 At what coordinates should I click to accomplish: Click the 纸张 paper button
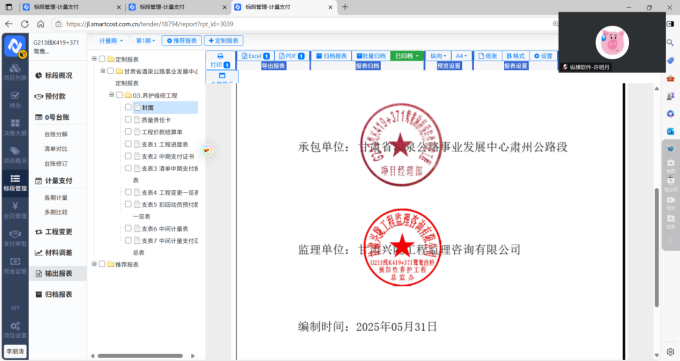click(487, 56)
